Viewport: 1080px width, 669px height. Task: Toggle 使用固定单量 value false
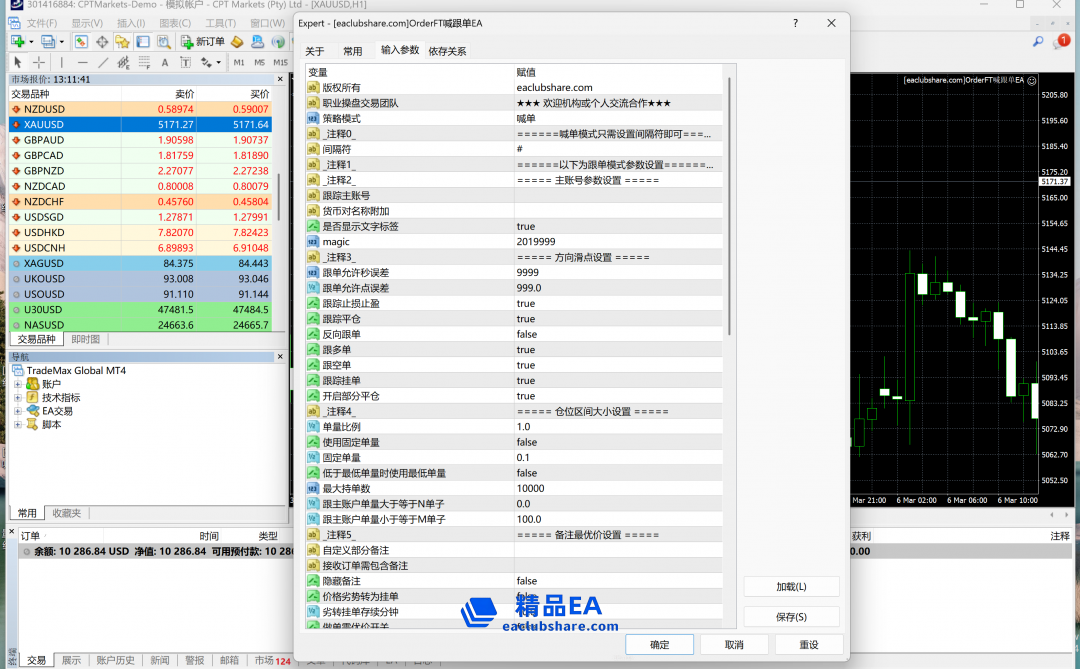point(616,442)
